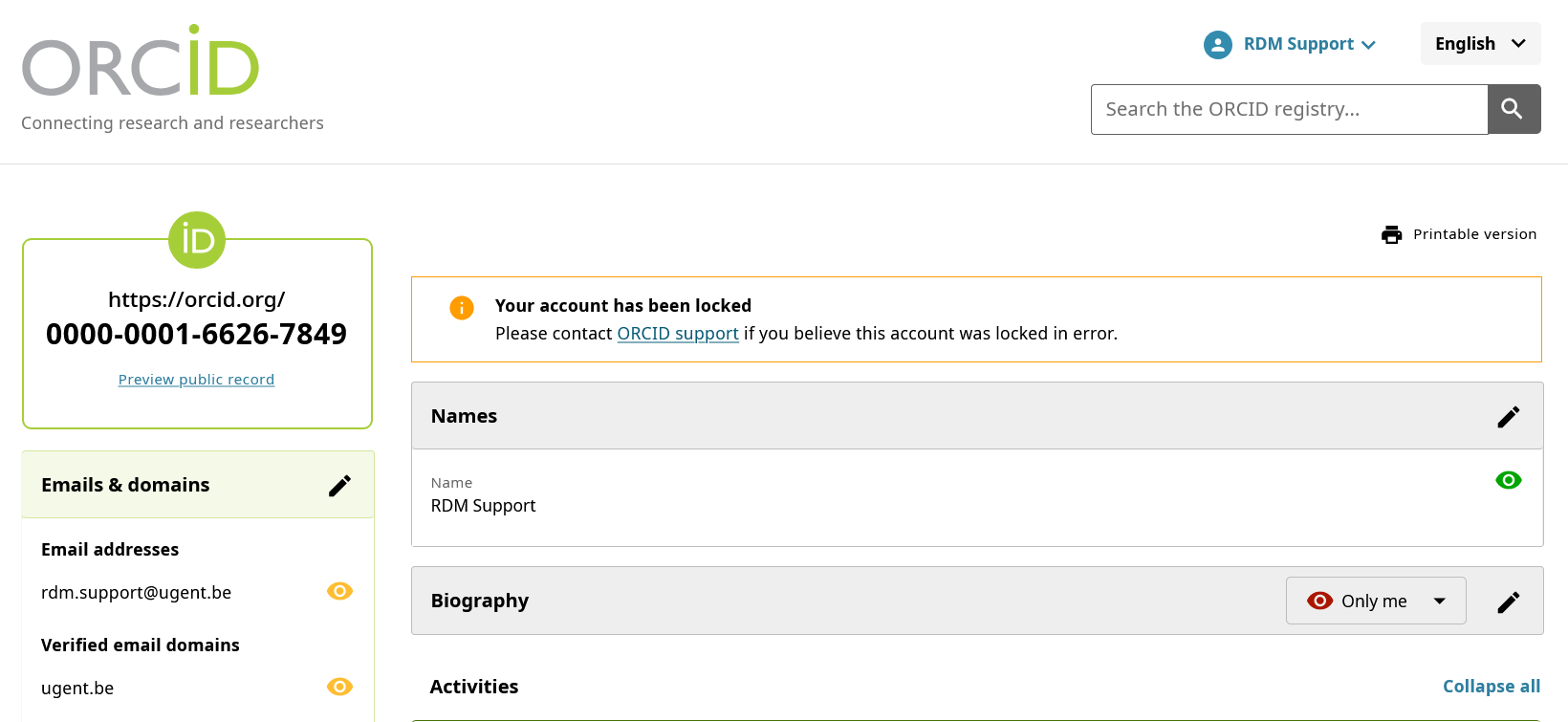Screen dimensions: 1568x722
Task: Click the printer icon
Action: (1391, 234)
